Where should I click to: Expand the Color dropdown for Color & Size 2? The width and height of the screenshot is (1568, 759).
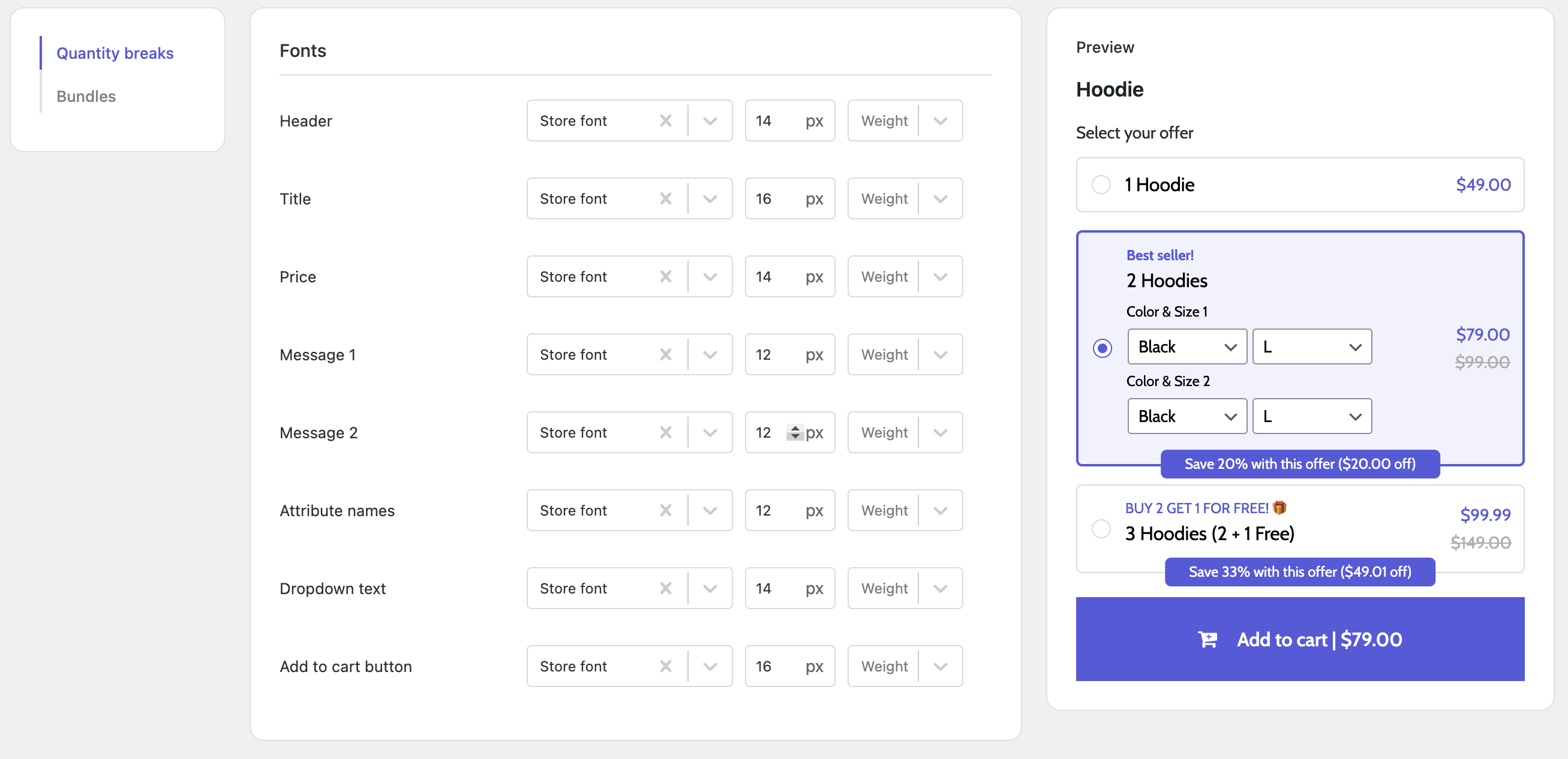point(1185,416)
